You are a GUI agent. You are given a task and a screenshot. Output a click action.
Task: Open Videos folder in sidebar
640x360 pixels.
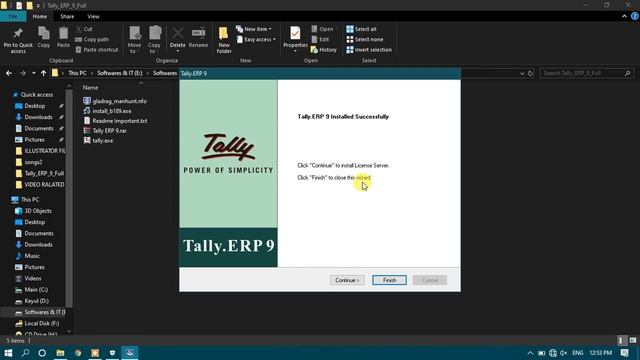(28, 278)
